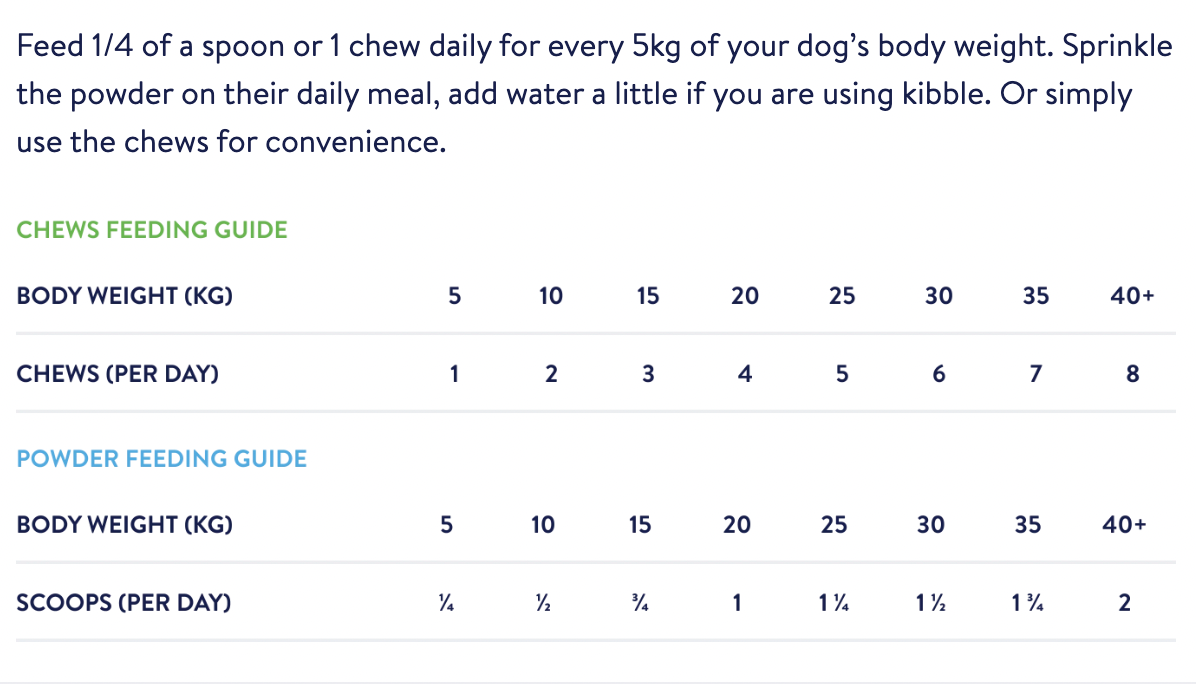Image resolution: width=1196 pixels, height=684 pixels.
Task: Click the 1 ¼ scoops per day value
Action: (x=833, y=603)
